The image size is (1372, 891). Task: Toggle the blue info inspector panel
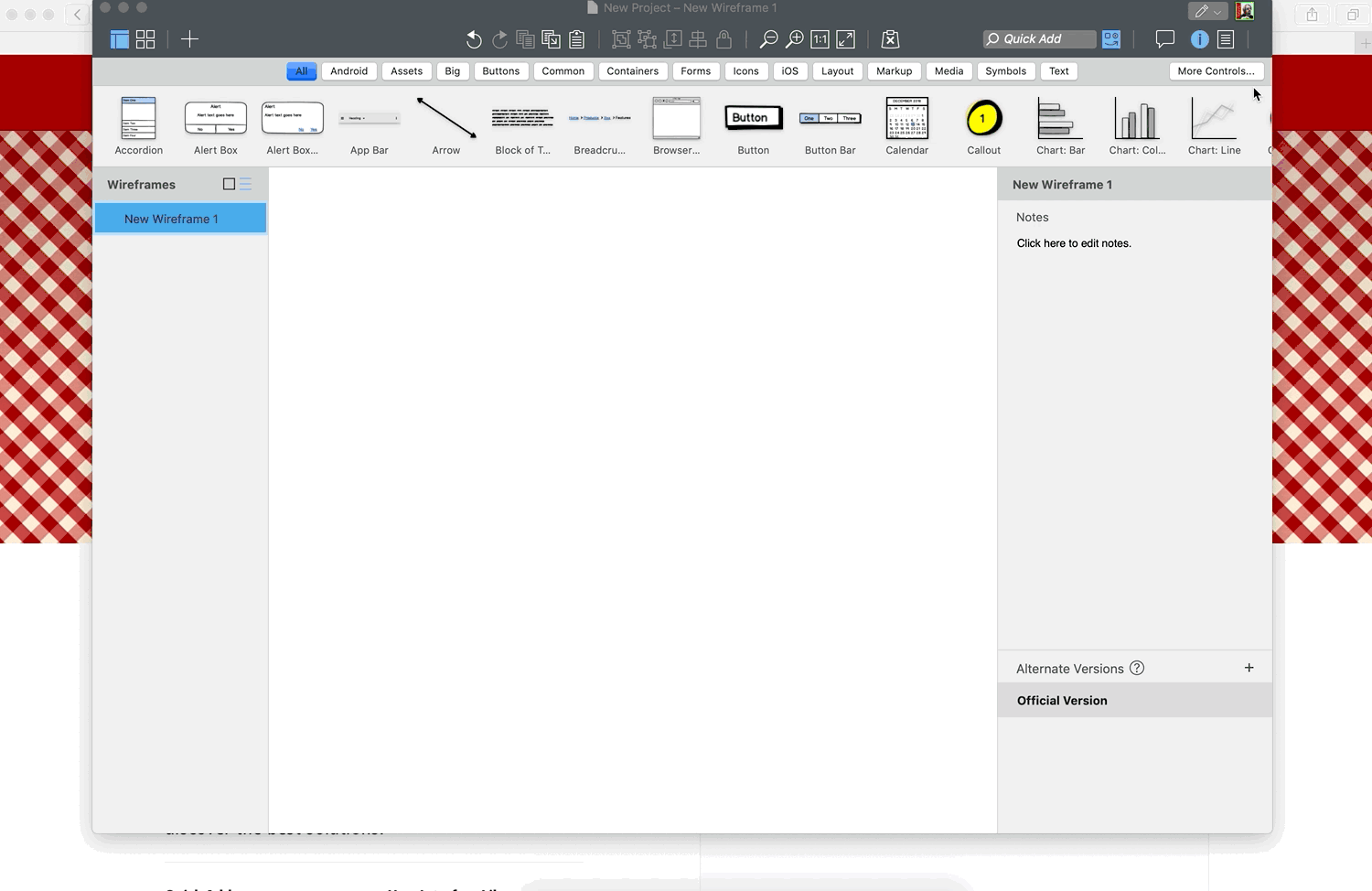1199,39
